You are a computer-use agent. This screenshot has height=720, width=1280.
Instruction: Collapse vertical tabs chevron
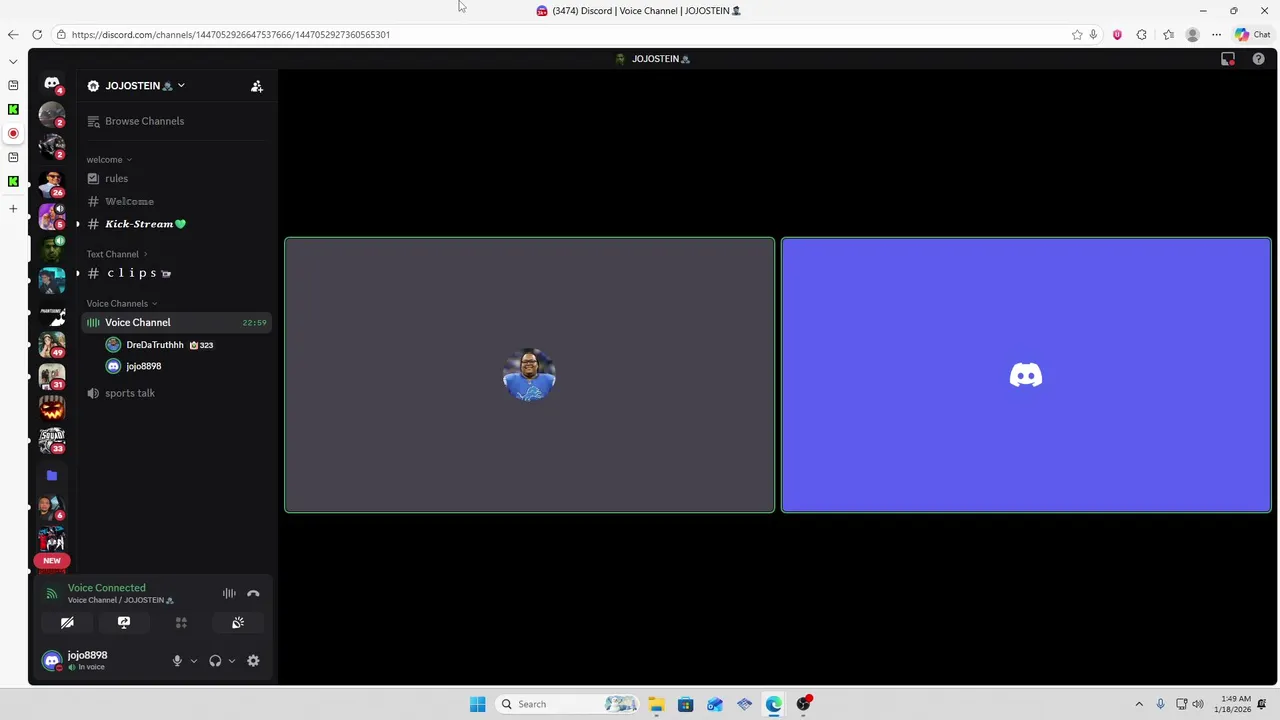pos(13,61)
